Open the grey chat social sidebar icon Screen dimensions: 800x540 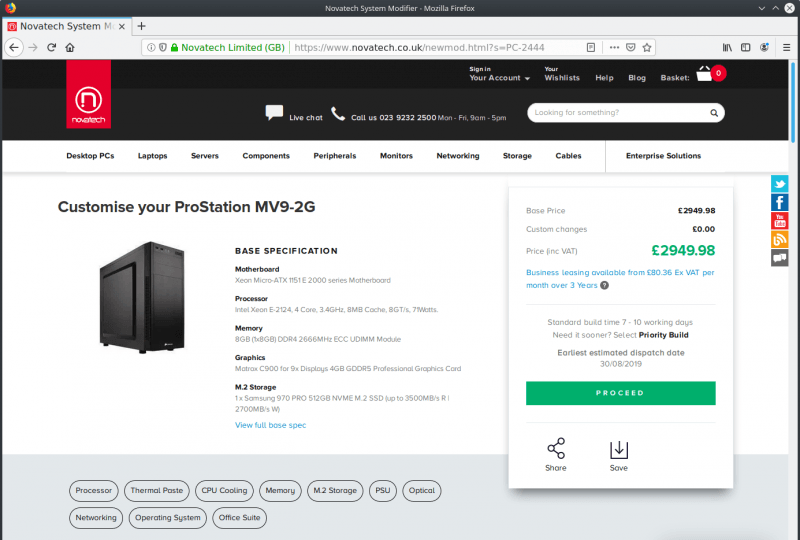[779, 258]
